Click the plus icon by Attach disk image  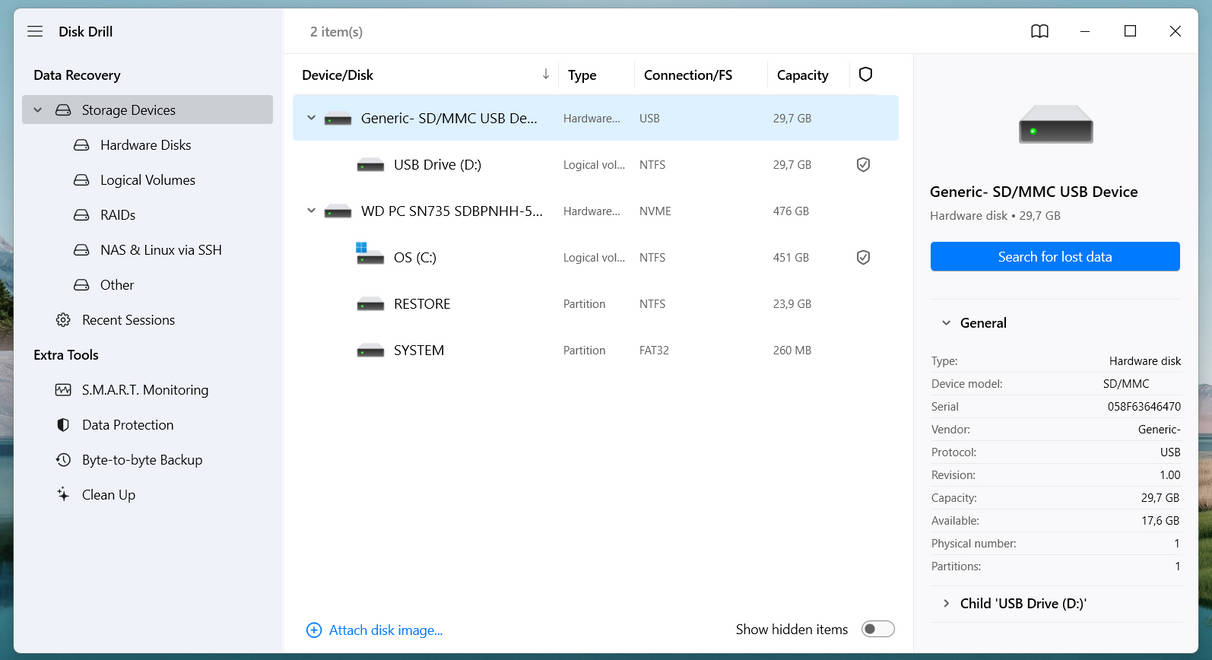point(314,630)
